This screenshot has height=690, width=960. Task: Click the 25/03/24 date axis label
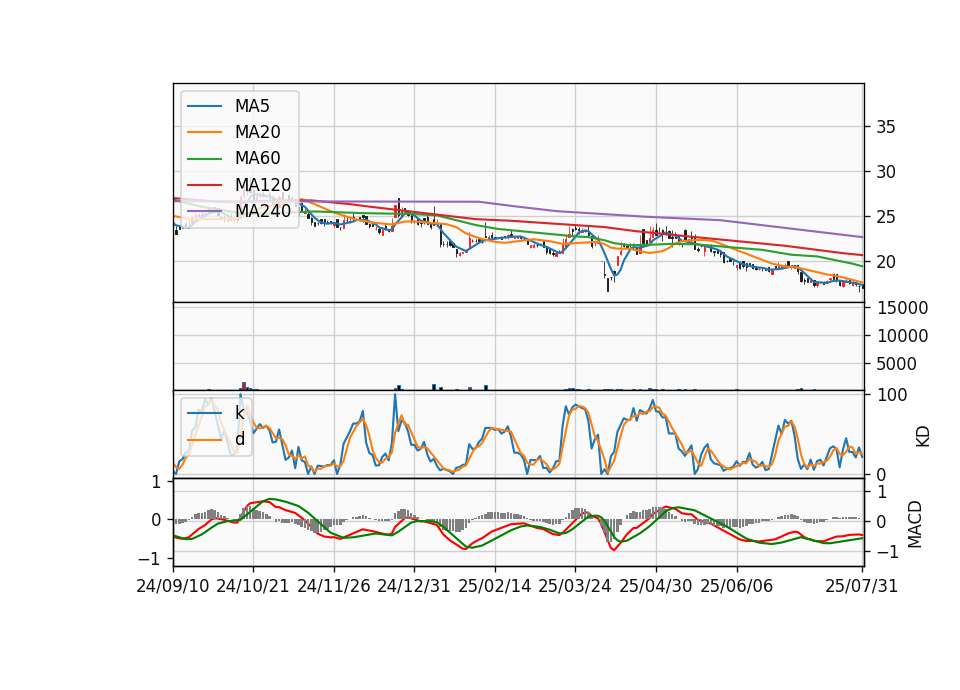(575, 586)
